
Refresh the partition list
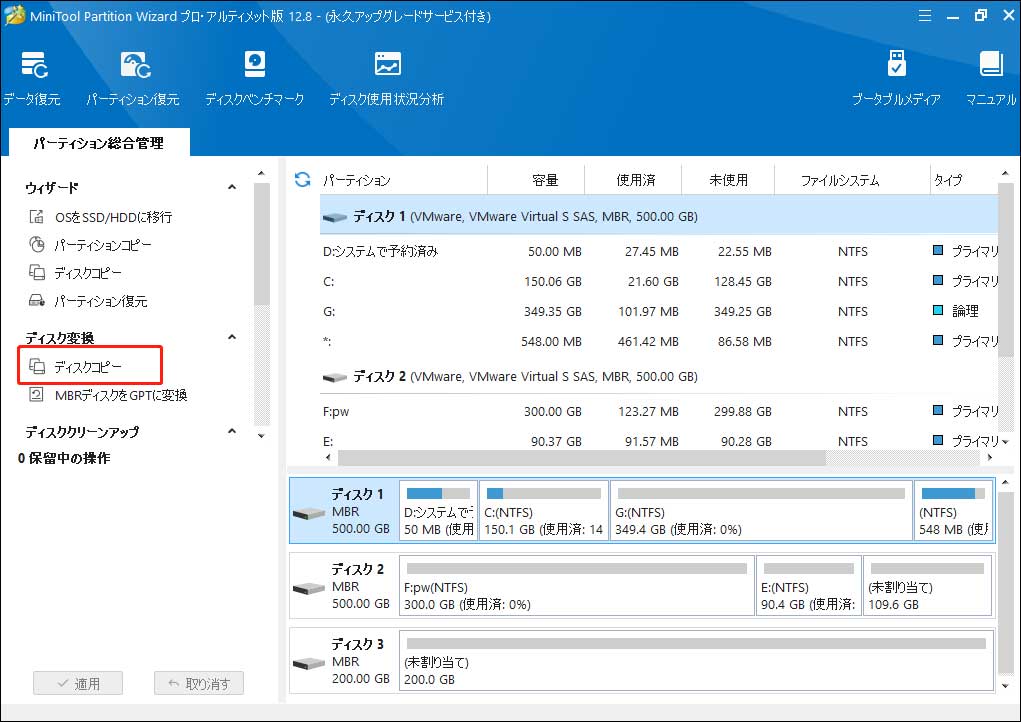[x=300, y=180]
